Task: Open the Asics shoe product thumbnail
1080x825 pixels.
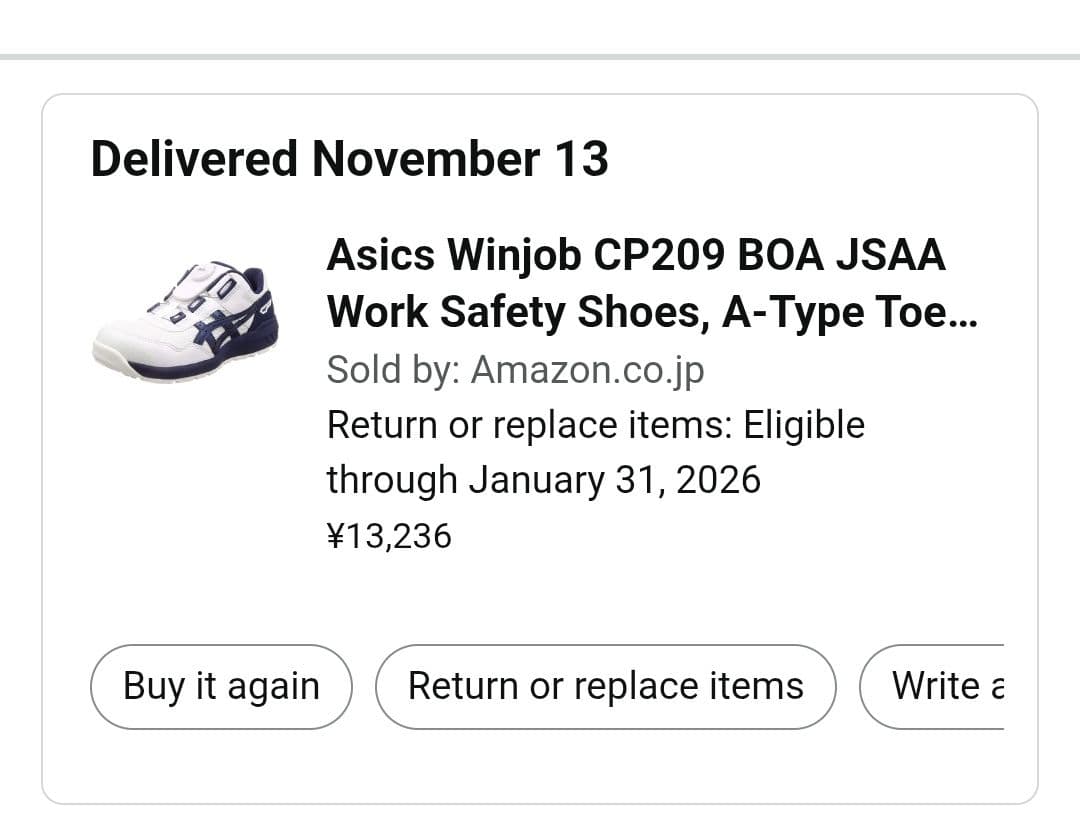Action: pyautogui.click(x=186, y=321)
